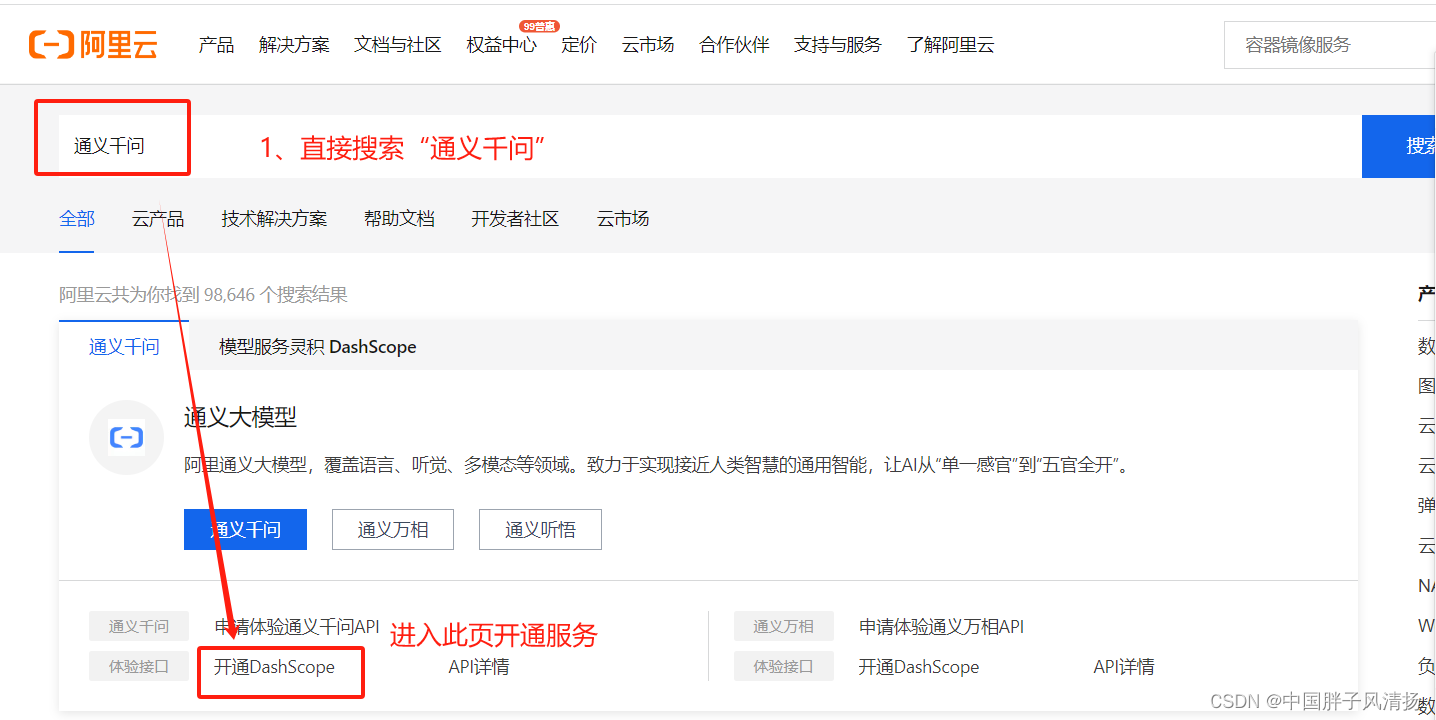
Task: Open 权益中心 in top navigation
Action: point(501,45)
